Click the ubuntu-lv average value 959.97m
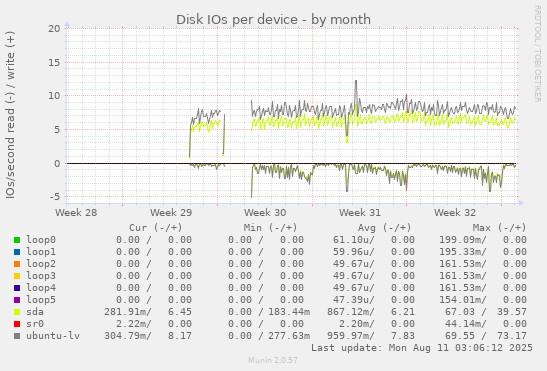547x371 pixels. 351,335
